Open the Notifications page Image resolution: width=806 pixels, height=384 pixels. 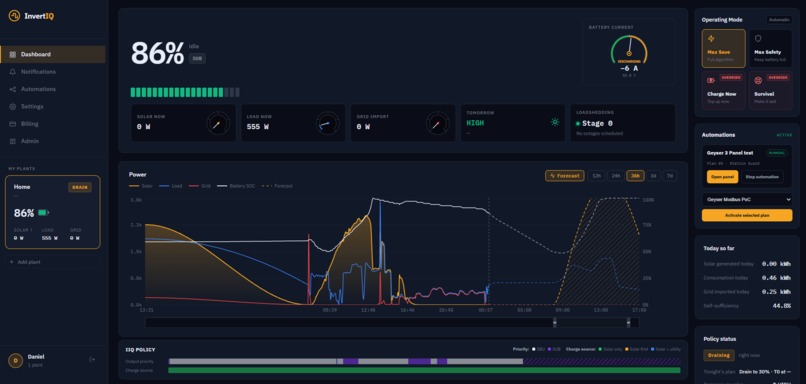pyautogui.click(x=53, y=72)
